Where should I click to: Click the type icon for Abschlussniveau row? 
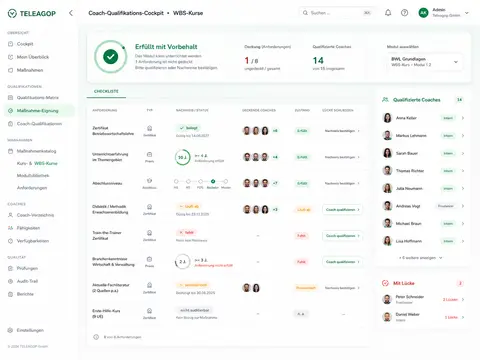149,180
